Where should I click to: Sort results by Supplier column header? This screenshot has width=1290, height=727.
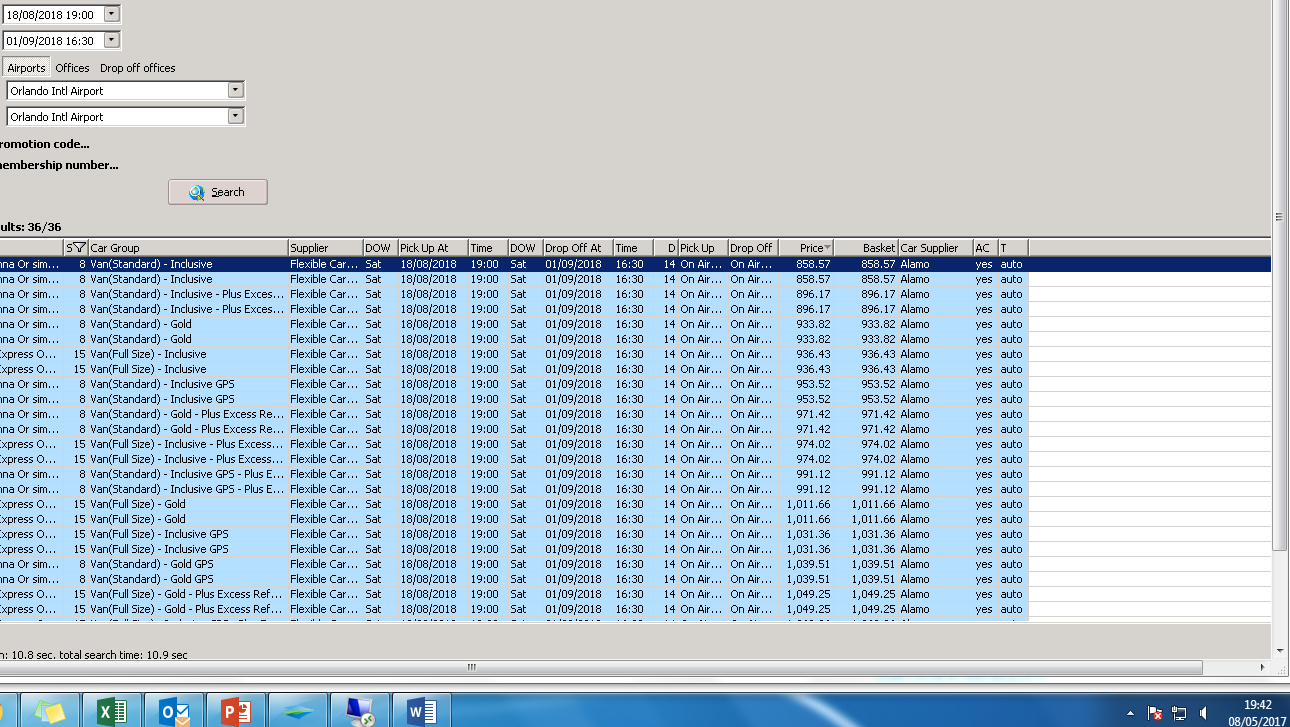click(x=325, y=248)
